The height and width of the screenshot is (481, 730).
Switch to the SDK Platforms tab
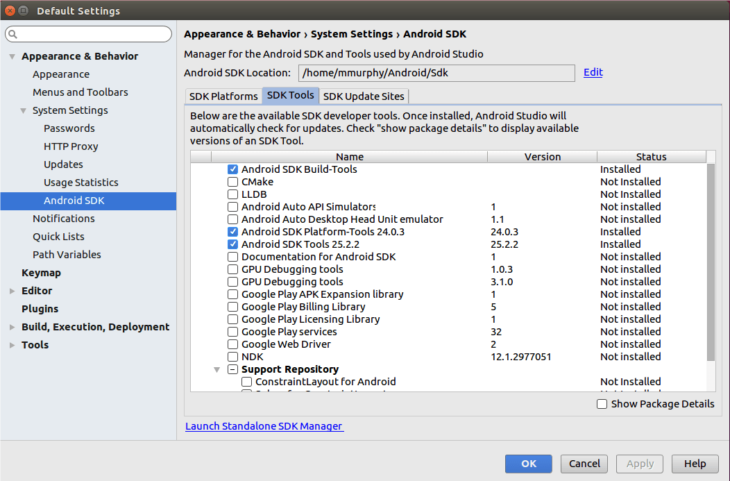(x=224, y=96)
